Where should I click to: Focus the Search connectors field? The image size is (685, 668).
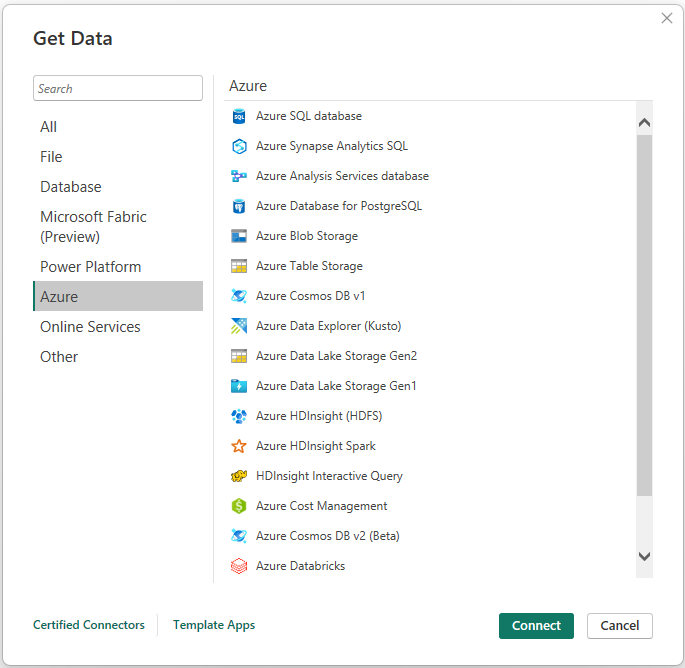[118, 88]
